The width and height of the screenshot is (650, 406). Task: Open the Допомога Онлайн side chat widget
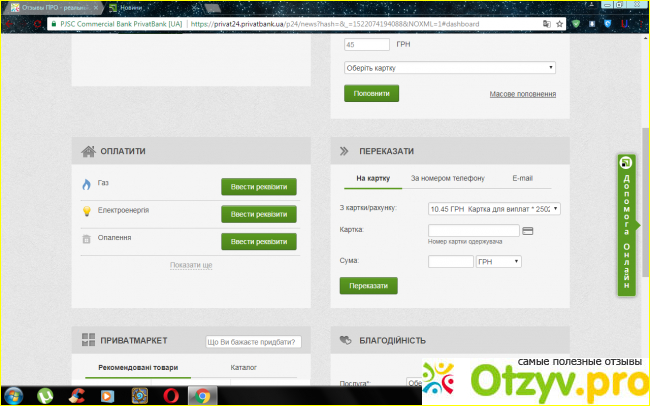626,224
